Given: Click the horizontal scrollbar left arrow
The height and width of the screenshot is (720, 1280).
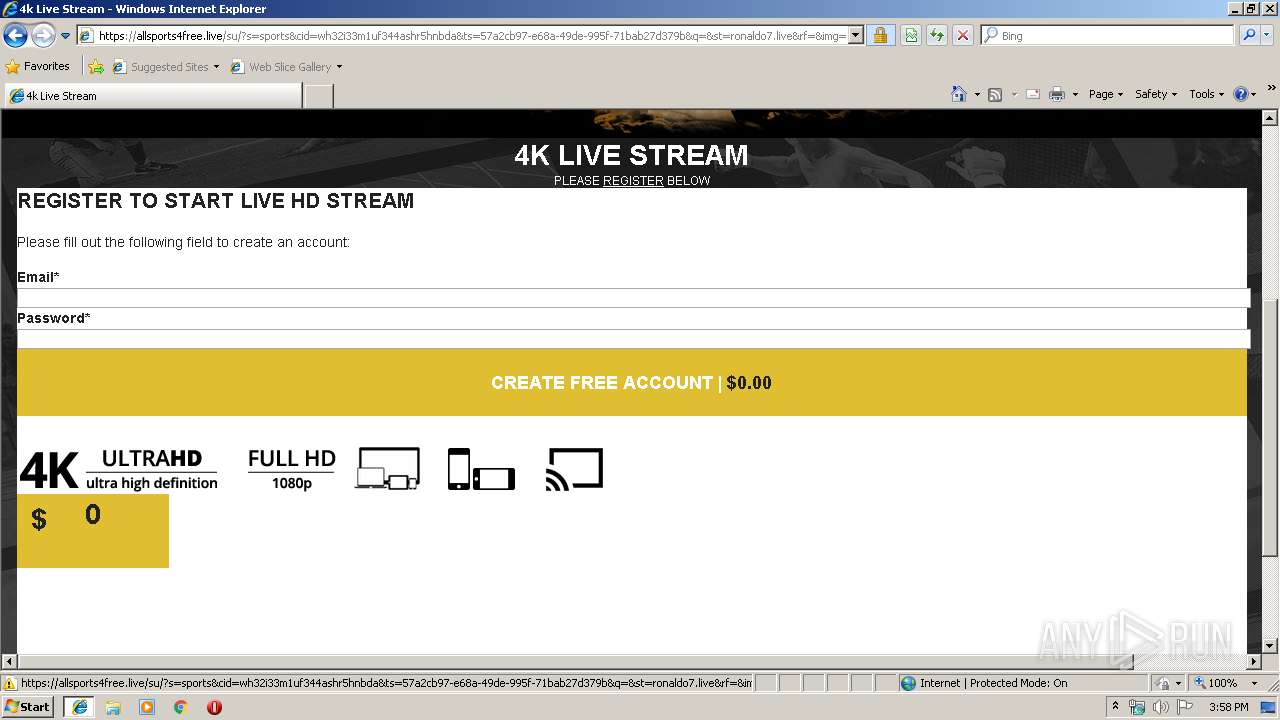Looking at the screenshot, I should click(10, 662).
